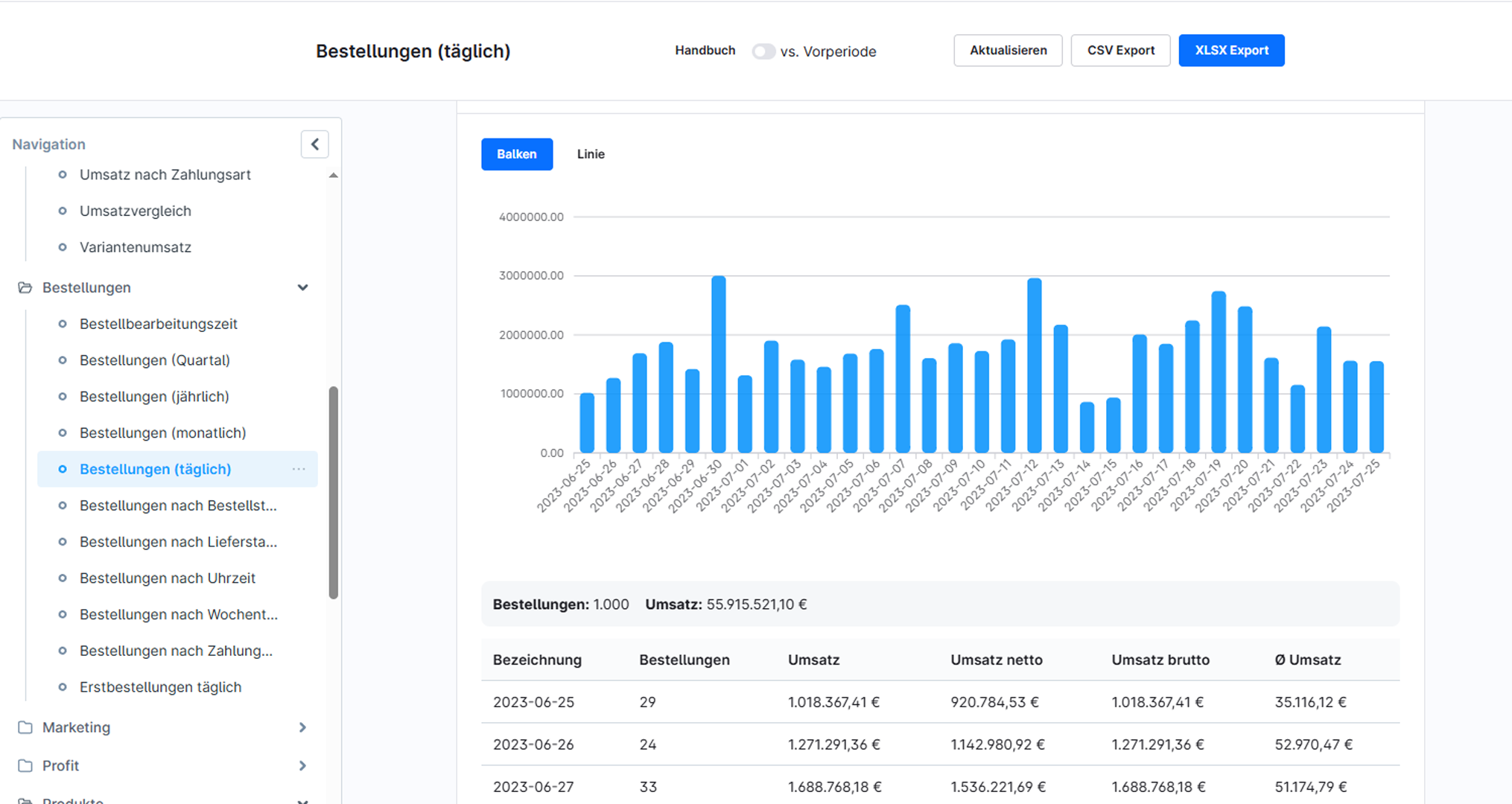
Task: Select Bestellungen (monatlich) in navigation
Action: click(162, 433)
